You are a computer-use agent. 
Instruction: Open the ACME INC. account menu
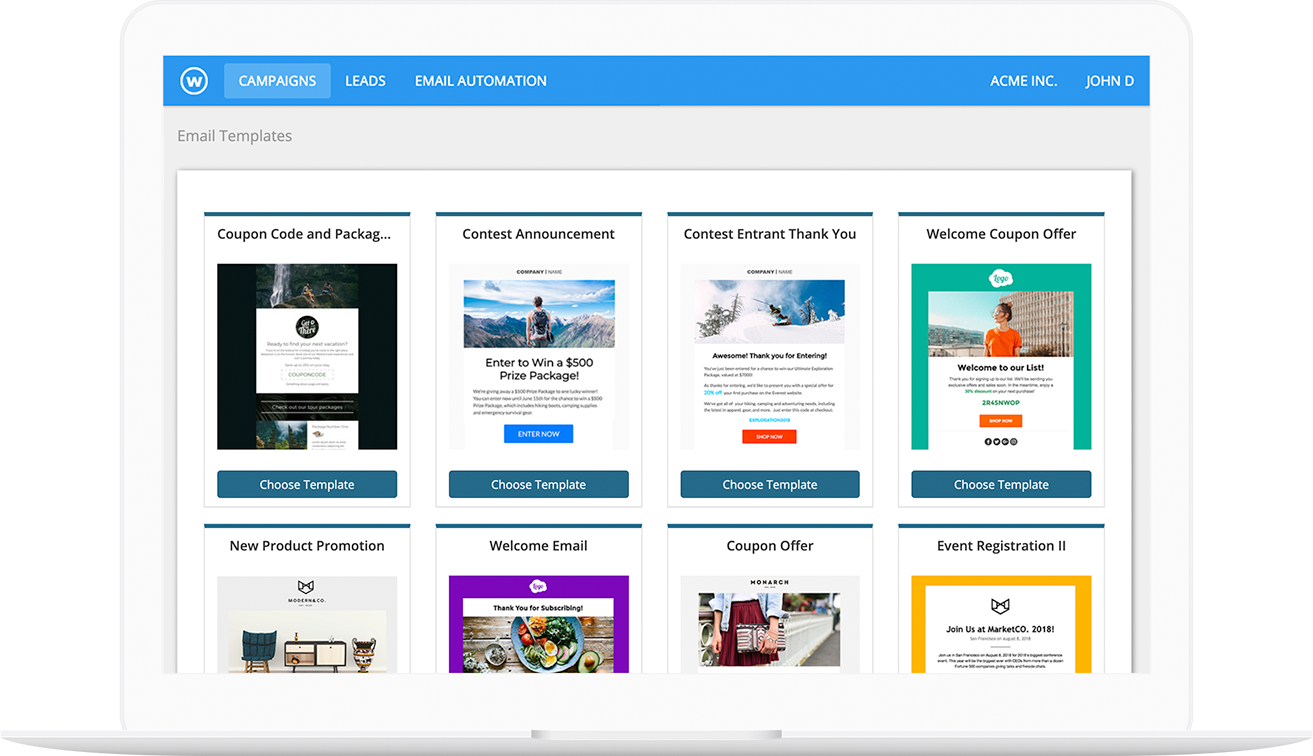(1023, 81)
